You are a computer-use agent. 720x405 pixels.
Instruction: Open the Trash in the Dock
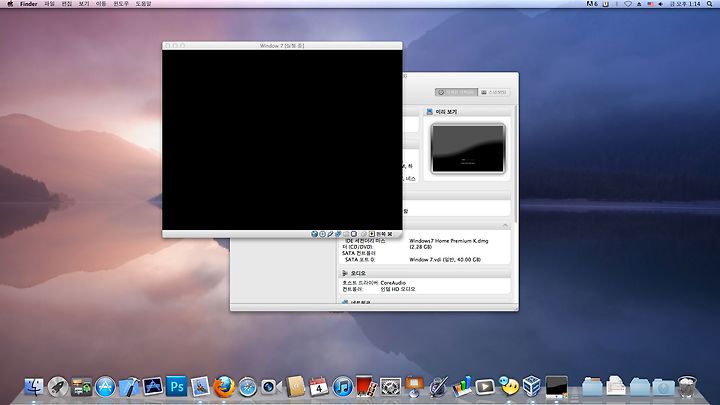(x=687, y=387)
